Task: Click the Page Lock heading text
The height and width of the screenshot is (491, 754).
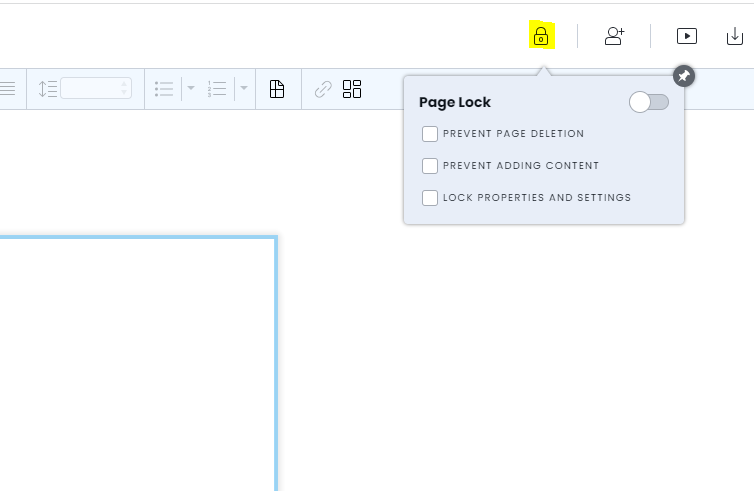Action: pos(455,102)
